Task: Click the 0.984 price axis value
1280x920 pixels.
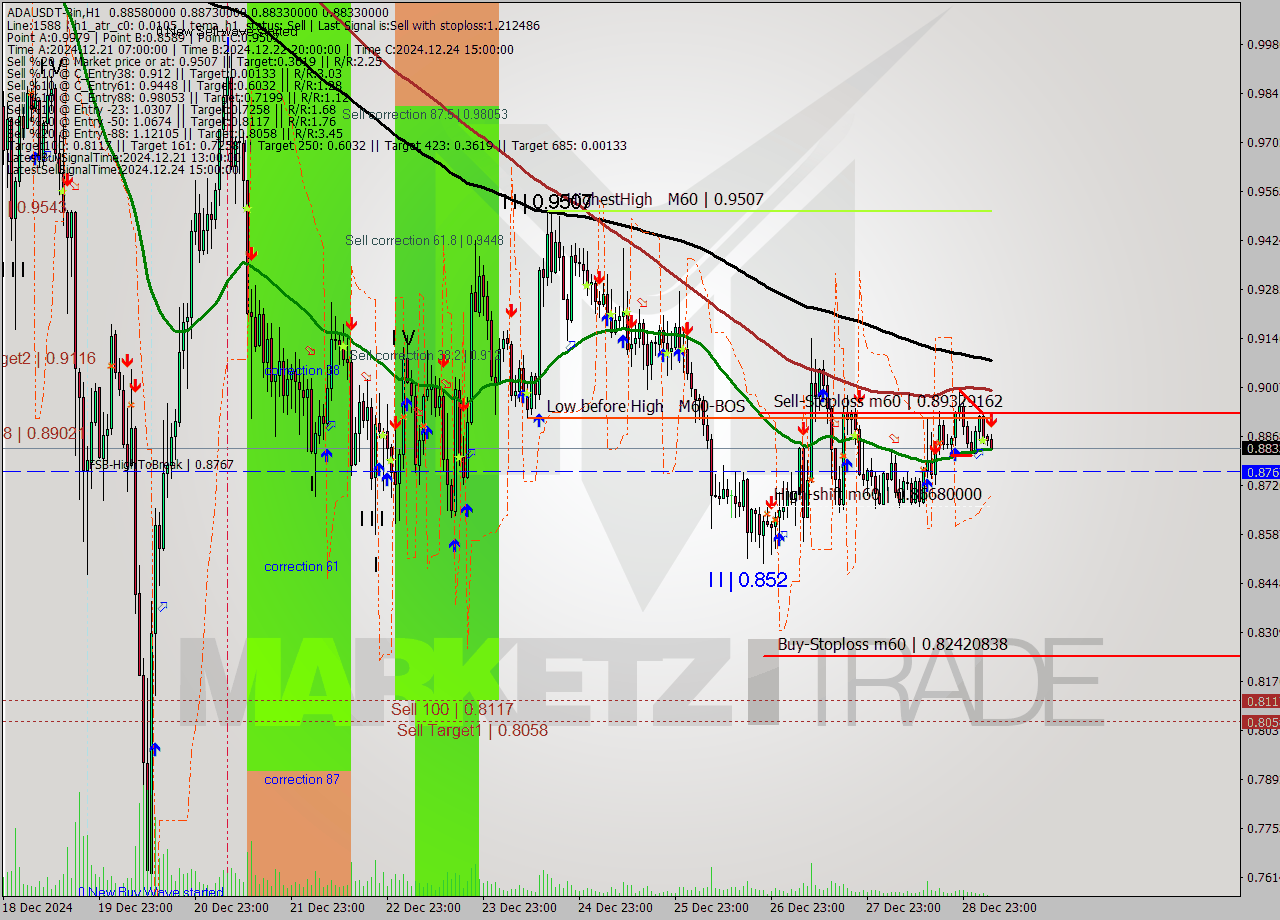Action: [x=1262, y=93]
